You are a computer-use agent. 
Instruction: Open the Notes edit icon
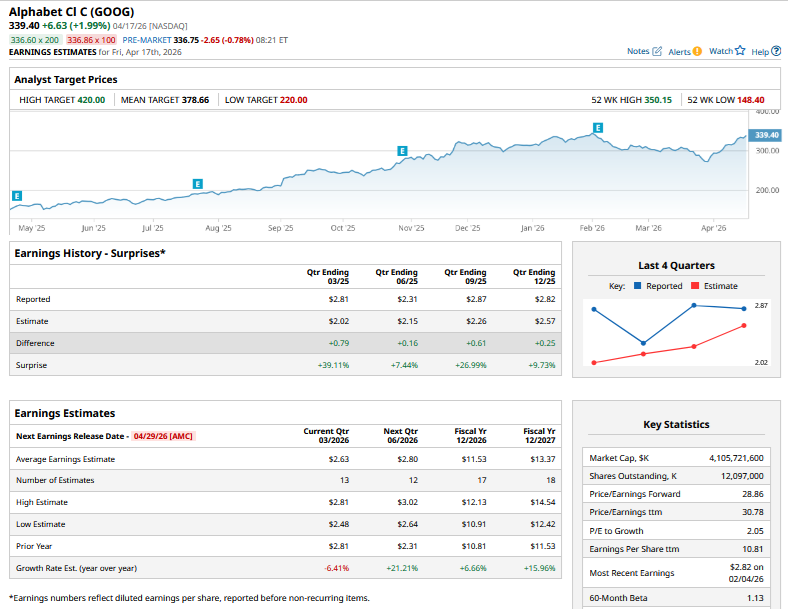(657, 51)
